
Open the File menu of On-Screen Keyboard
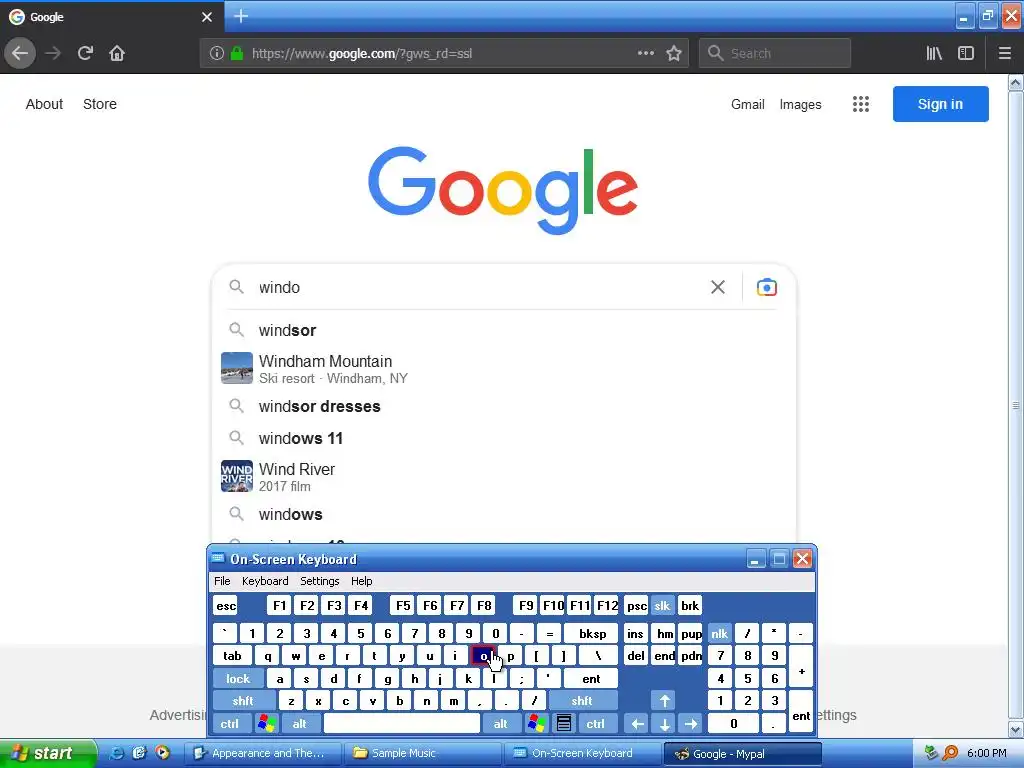click(x=222, y=581)
